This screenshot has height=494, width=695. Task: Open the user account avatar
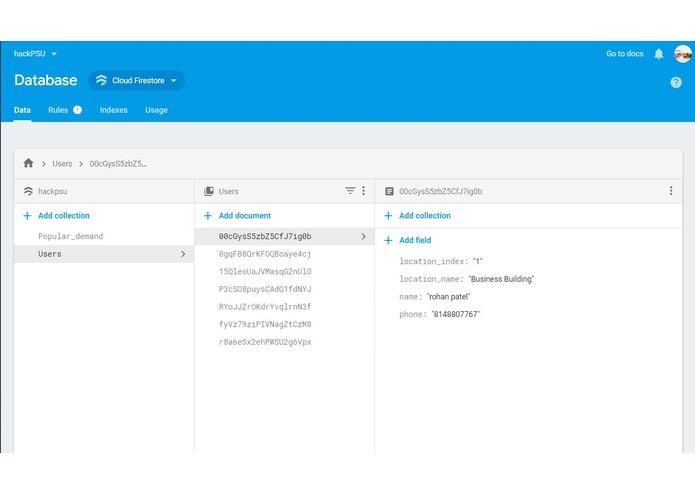(x=683, y=54)
